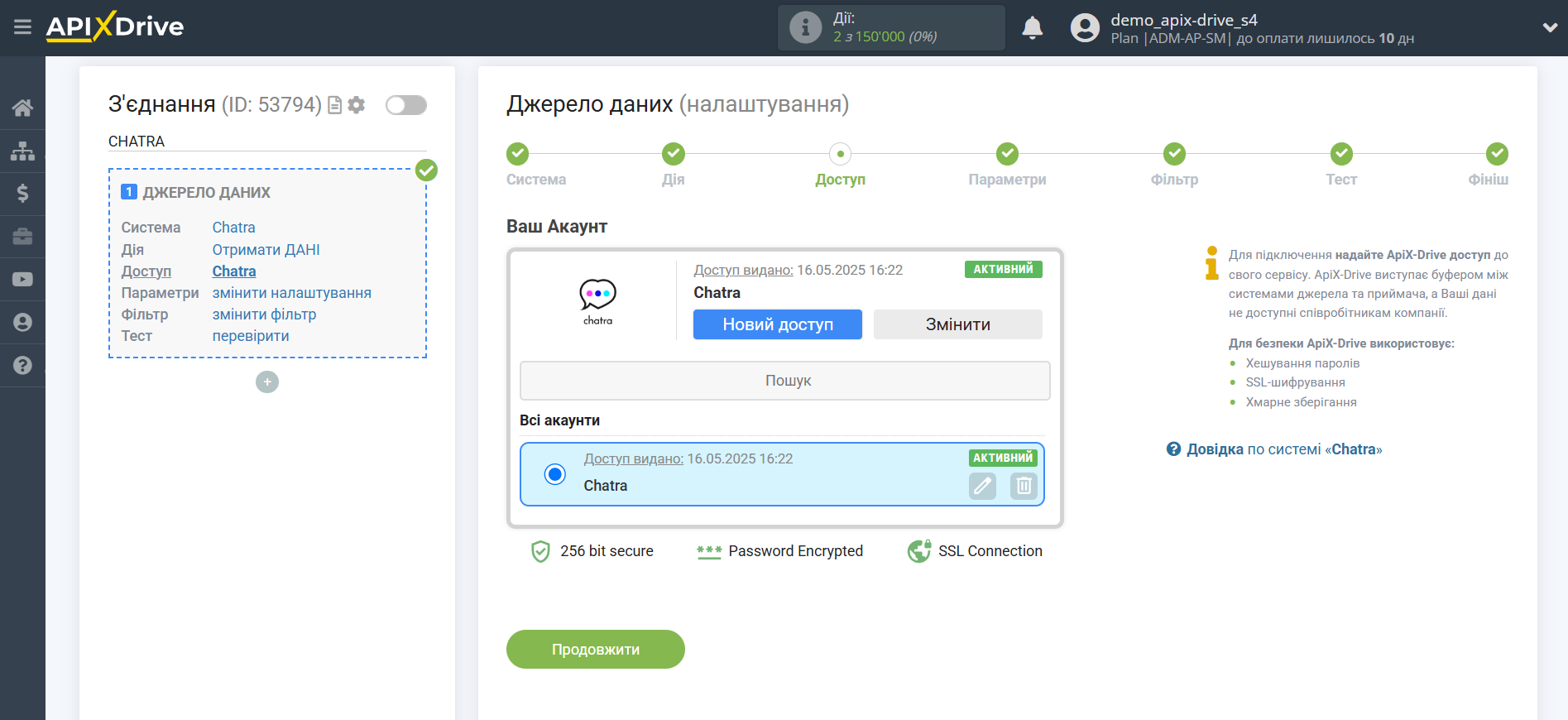1568x720 pixels.
Task: Click the Всі акаунти heading
Action: pos(560,420)
